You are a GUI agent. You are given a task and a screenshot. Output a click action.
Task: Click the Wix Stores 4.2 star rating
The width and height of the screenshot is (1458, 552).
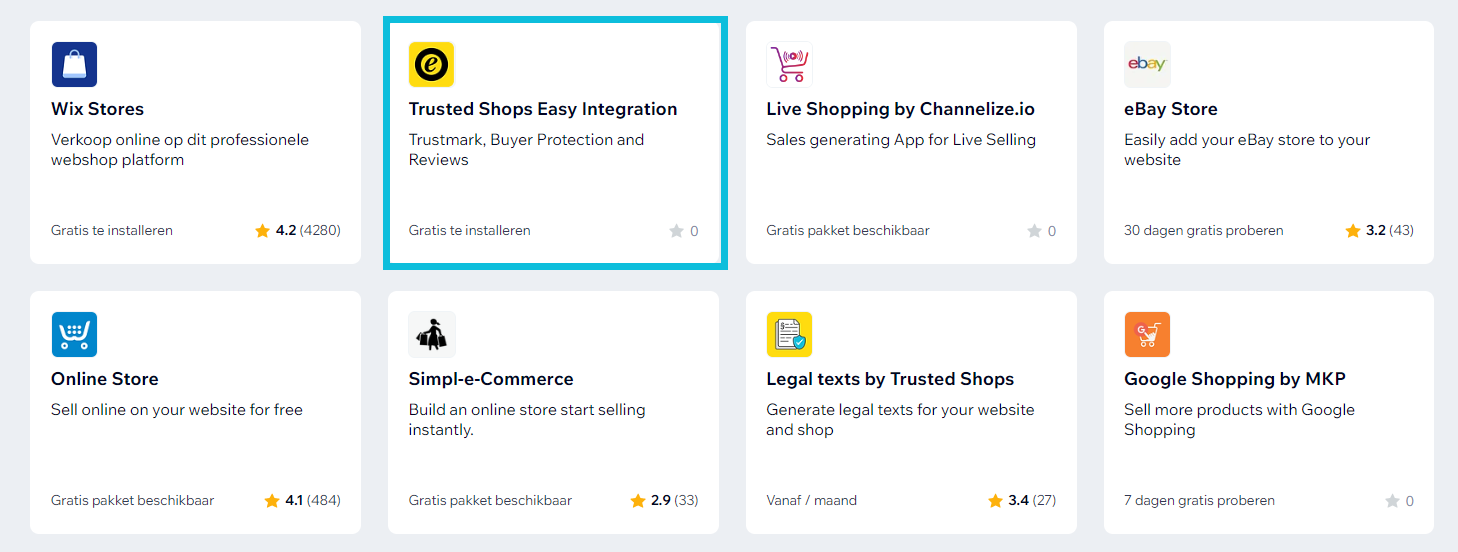tap(298, 231)
